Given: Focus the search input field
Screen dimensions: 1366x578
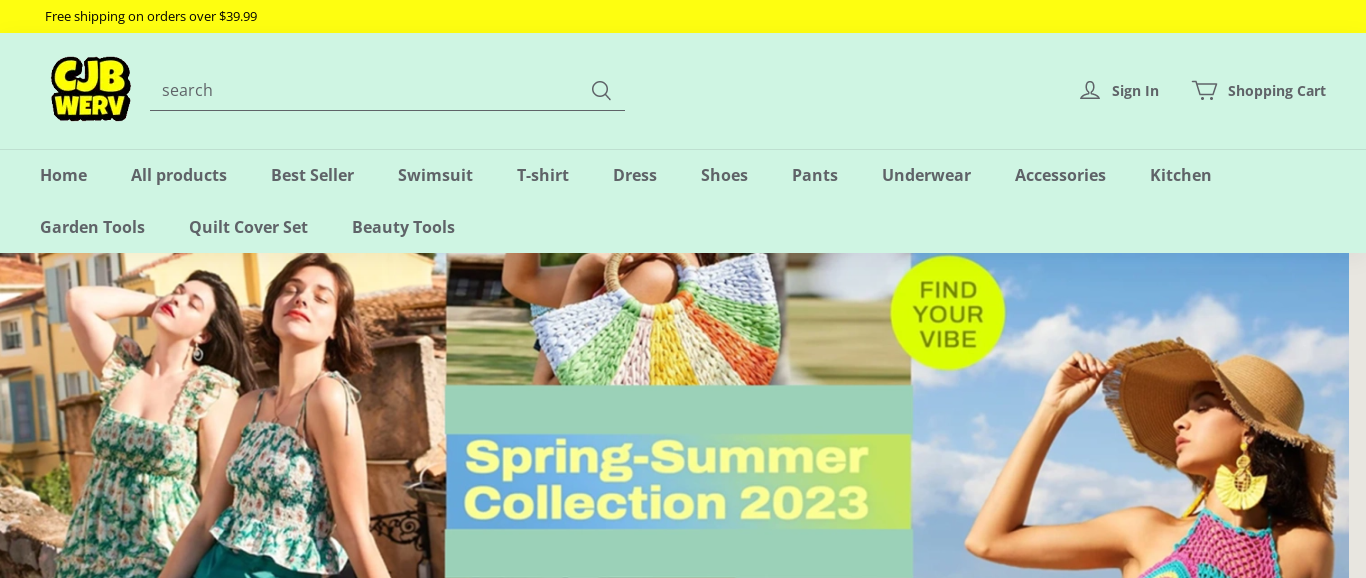Looking at the screenshot, I should tap(370, 90).
